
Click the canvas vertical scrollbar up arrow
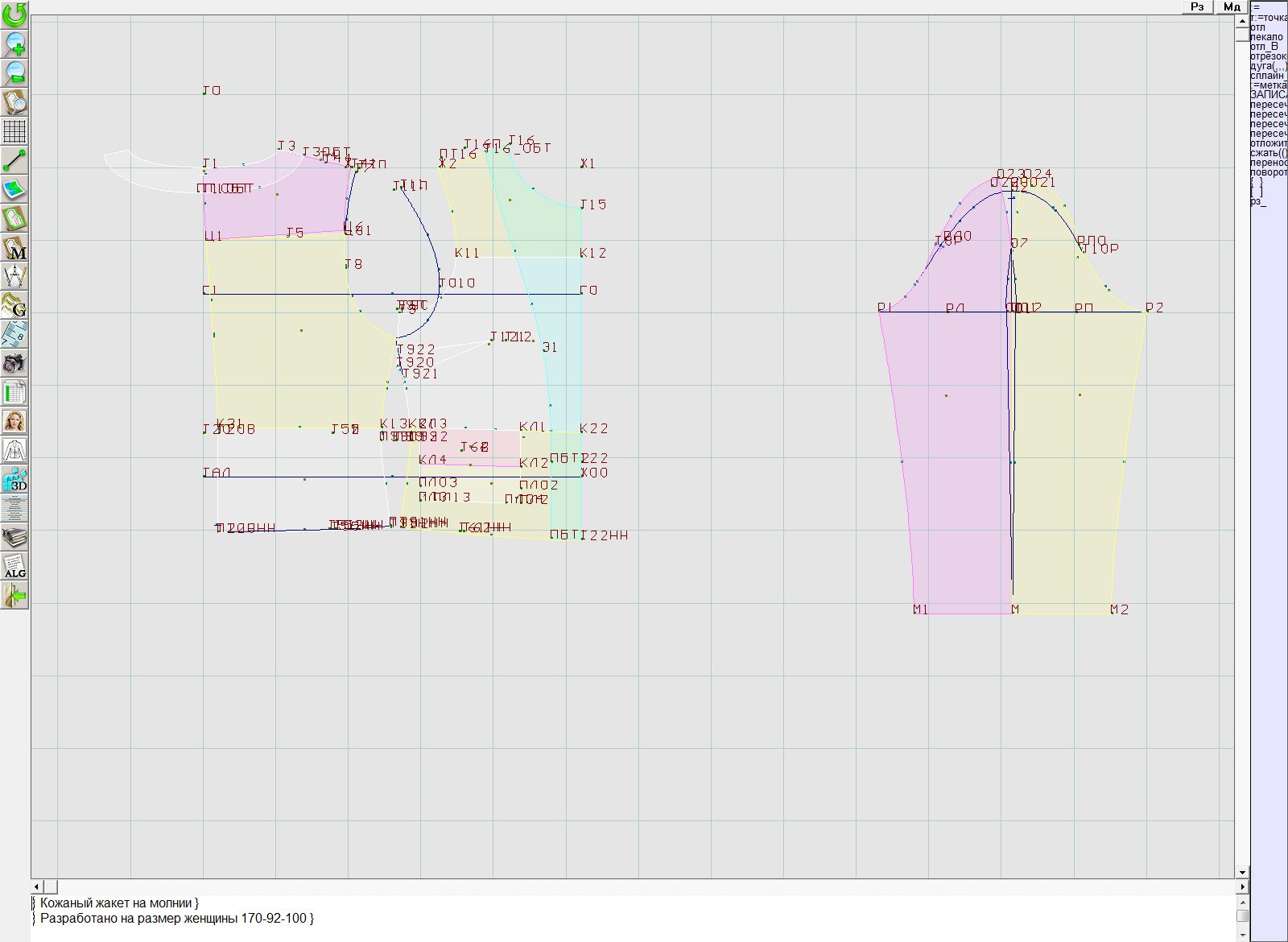coord(1242,20)
